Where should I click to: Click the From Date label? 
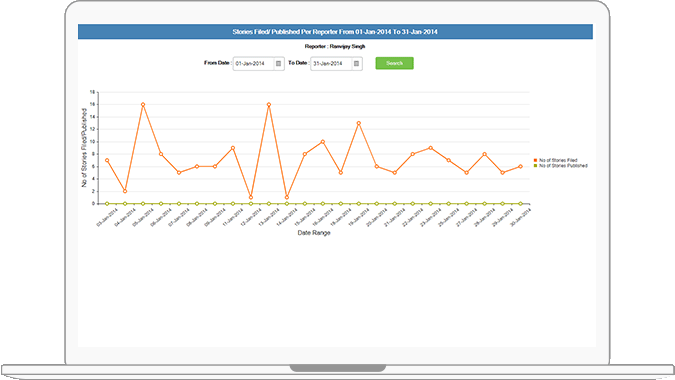(217, 63)
